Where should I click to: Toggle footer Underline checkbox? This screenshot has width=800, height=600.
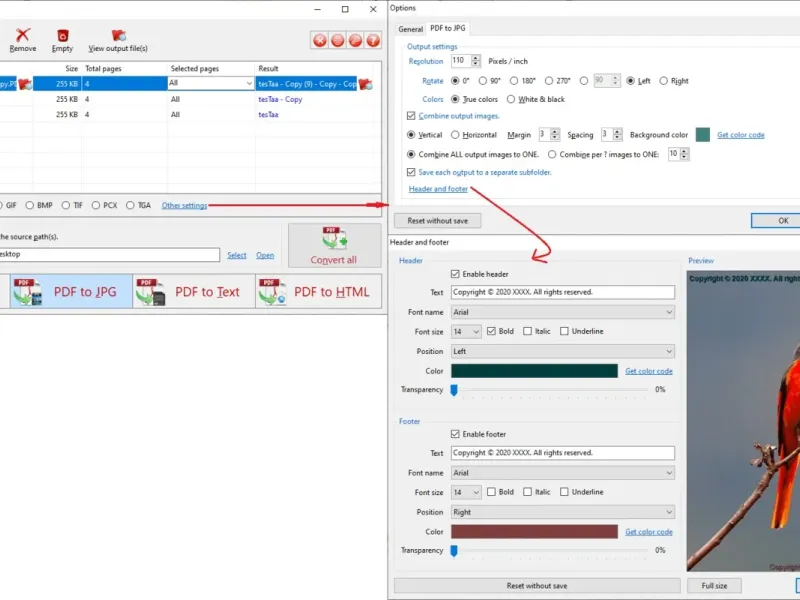pyautogui.click(x=564, y=492)
